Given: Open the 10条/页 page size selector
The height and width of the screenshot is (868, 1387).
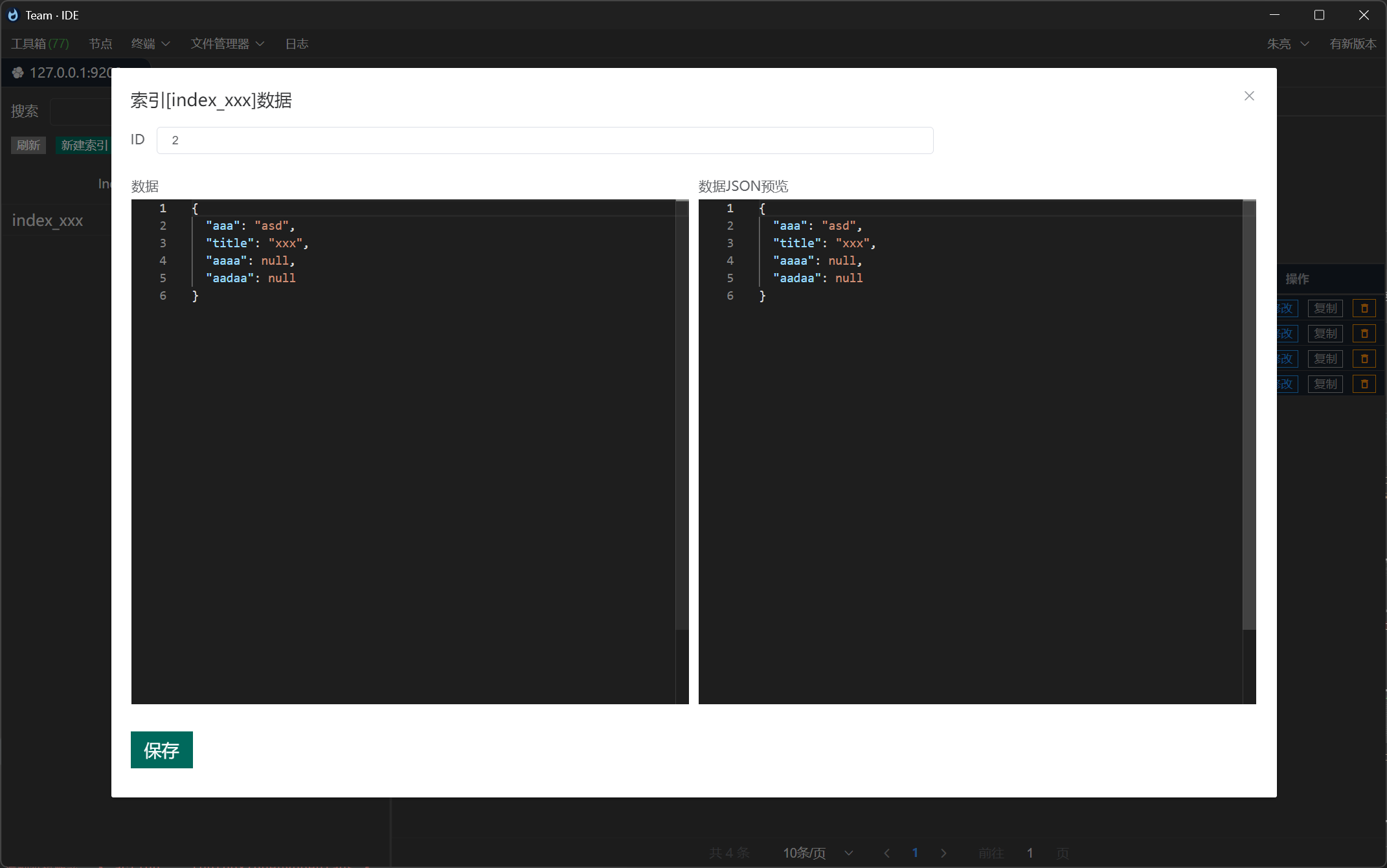Looking at the screenshot, I should coord(817,852).
